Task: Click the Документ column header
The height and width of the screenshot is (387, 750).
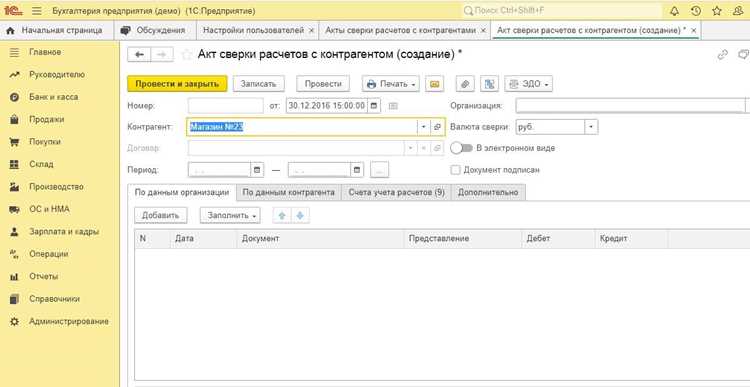Action: point(320,238)
